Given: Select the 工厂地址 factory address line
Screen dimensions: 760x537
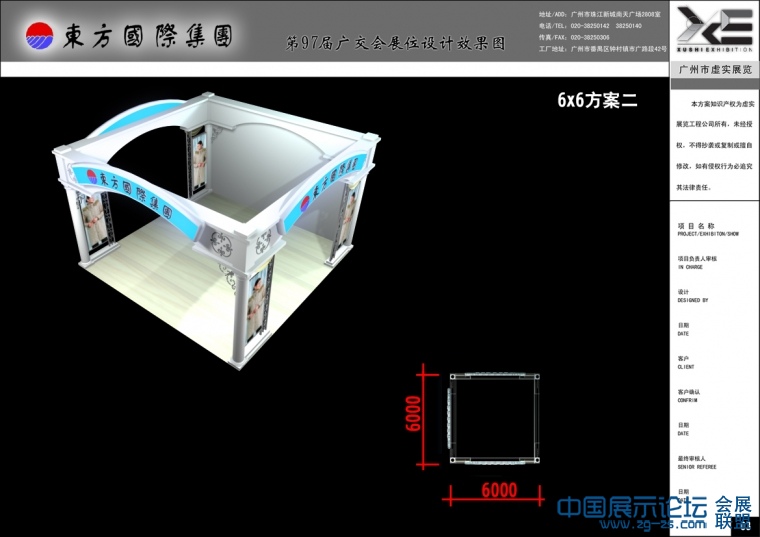Looking at the screenshot, I should [602, 49].
